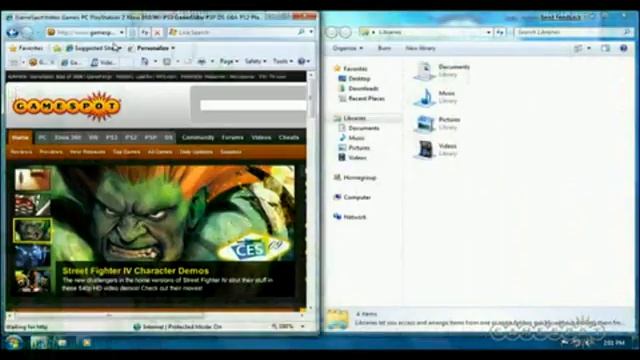Screen dimensions: 640x360
Task: Switch to the first GameSpot browser tab
Action: click(x=41, y=62)
